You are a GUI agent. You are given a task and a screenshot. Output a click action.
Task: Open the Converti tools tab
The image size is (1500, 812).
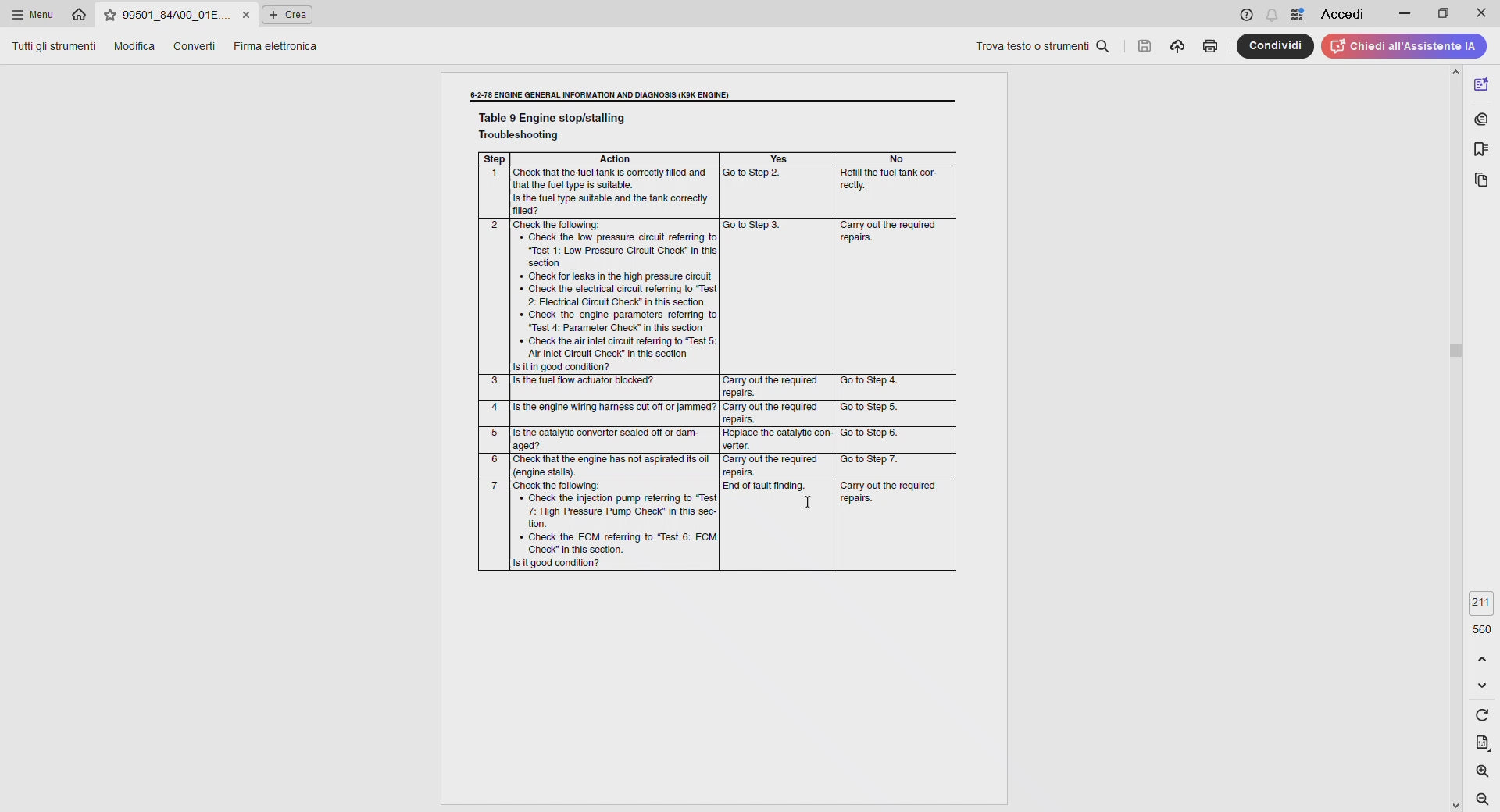pyautogui.click(x=194, y=46)
